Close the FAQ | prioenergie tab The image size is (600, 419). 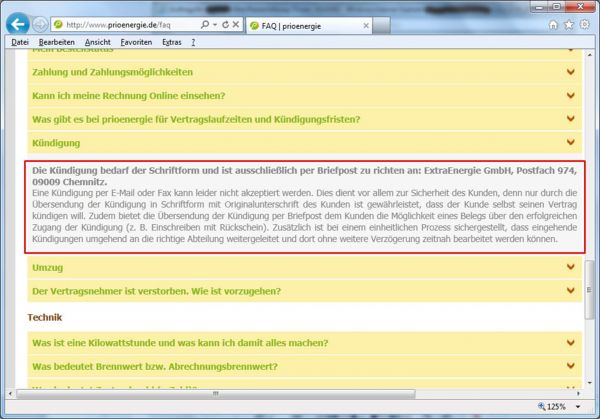pyautogui.click(x=366, y=26)
